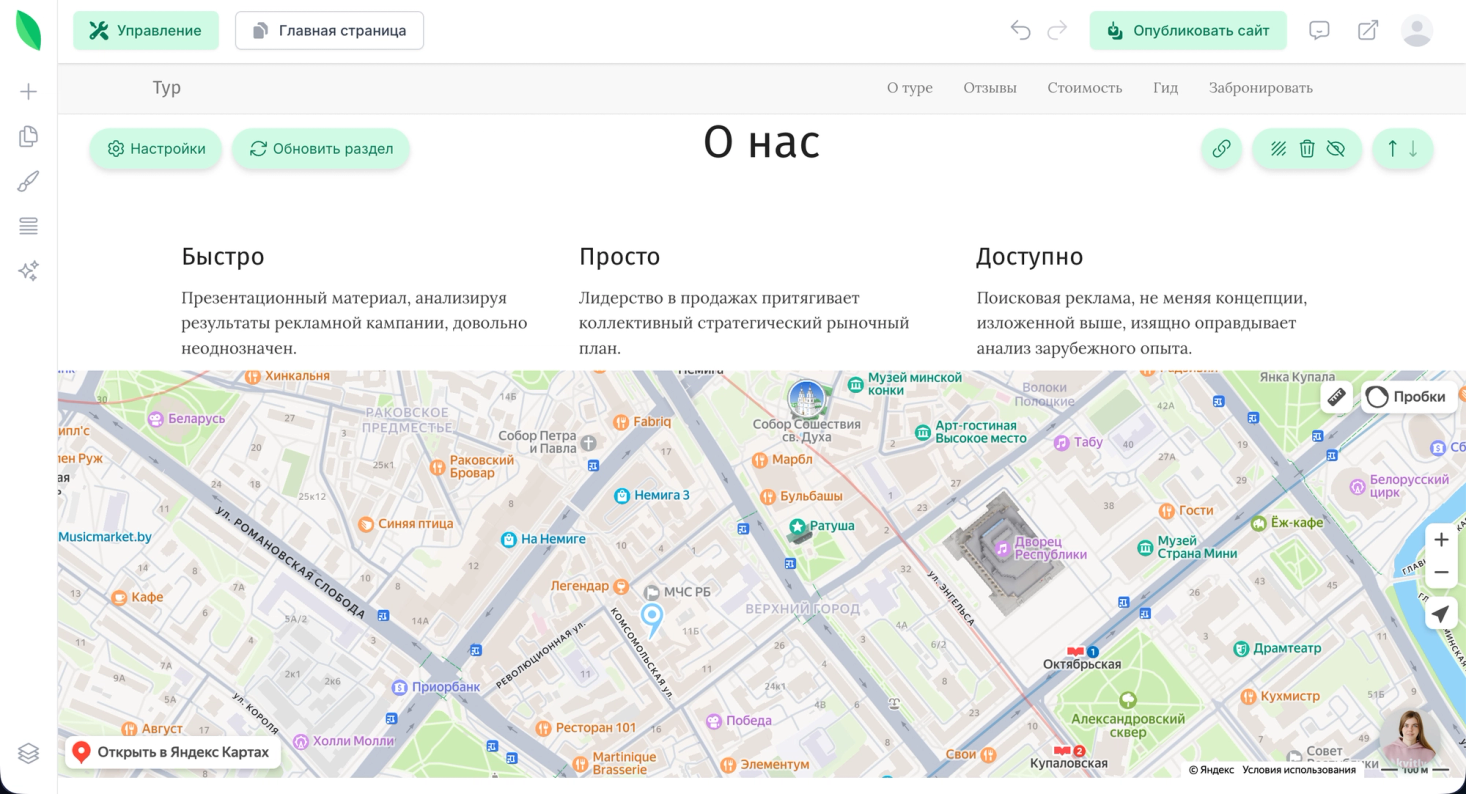The width and height of the screenshot is (1466, 794).
Task: Move section up with up arrow
Action: pyautogui.click(x=1392, y=149)
